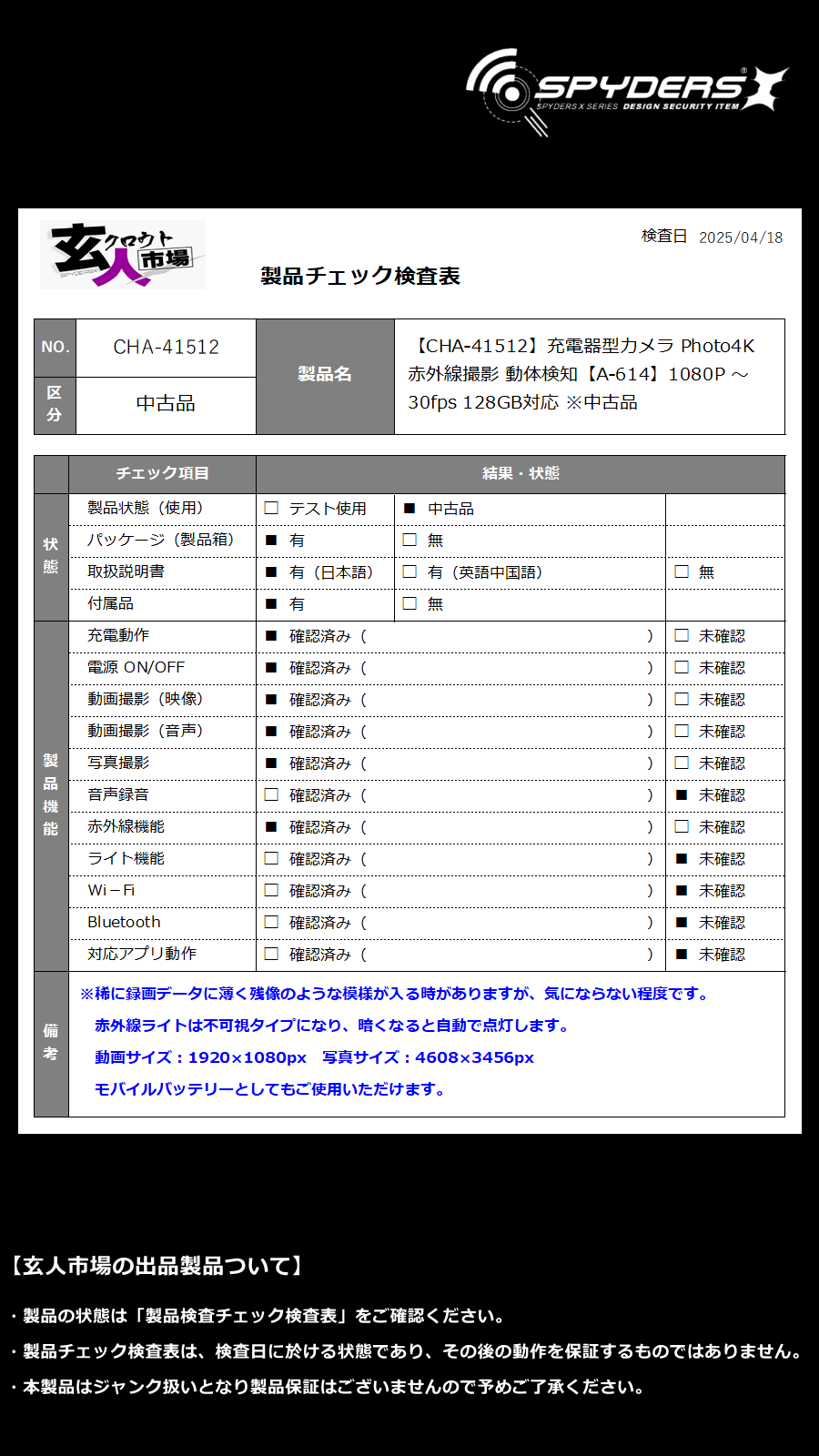This screenshot has height=1456, width=819.
Task: Click the Bluetooth row label
Action: point(124,922)
